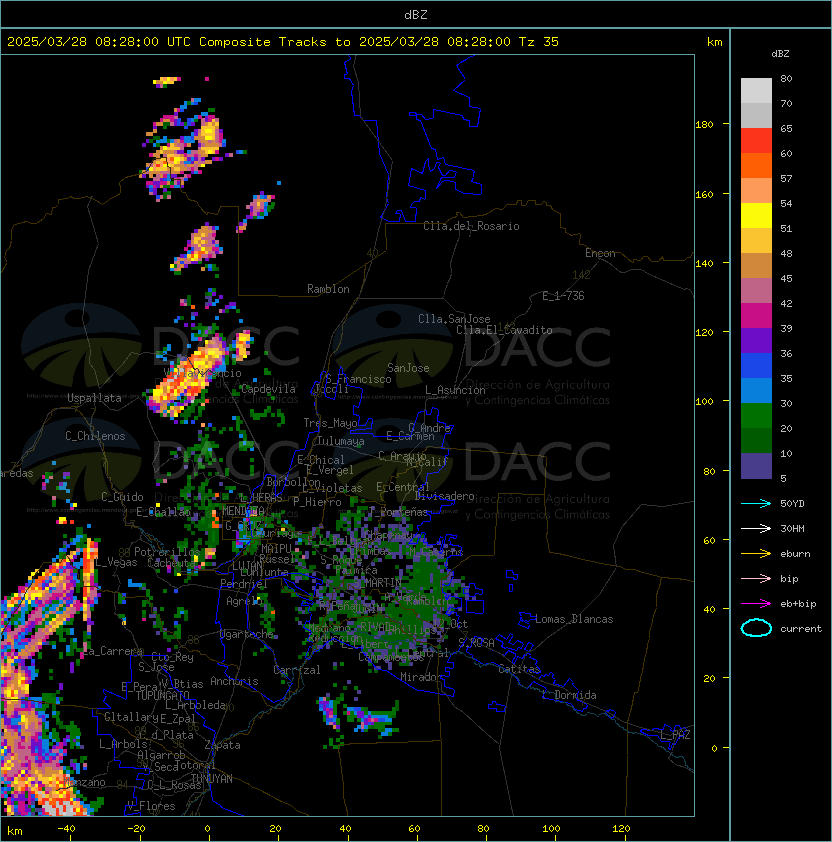Click the '50YD' legend label

click(x=792, y=503)
